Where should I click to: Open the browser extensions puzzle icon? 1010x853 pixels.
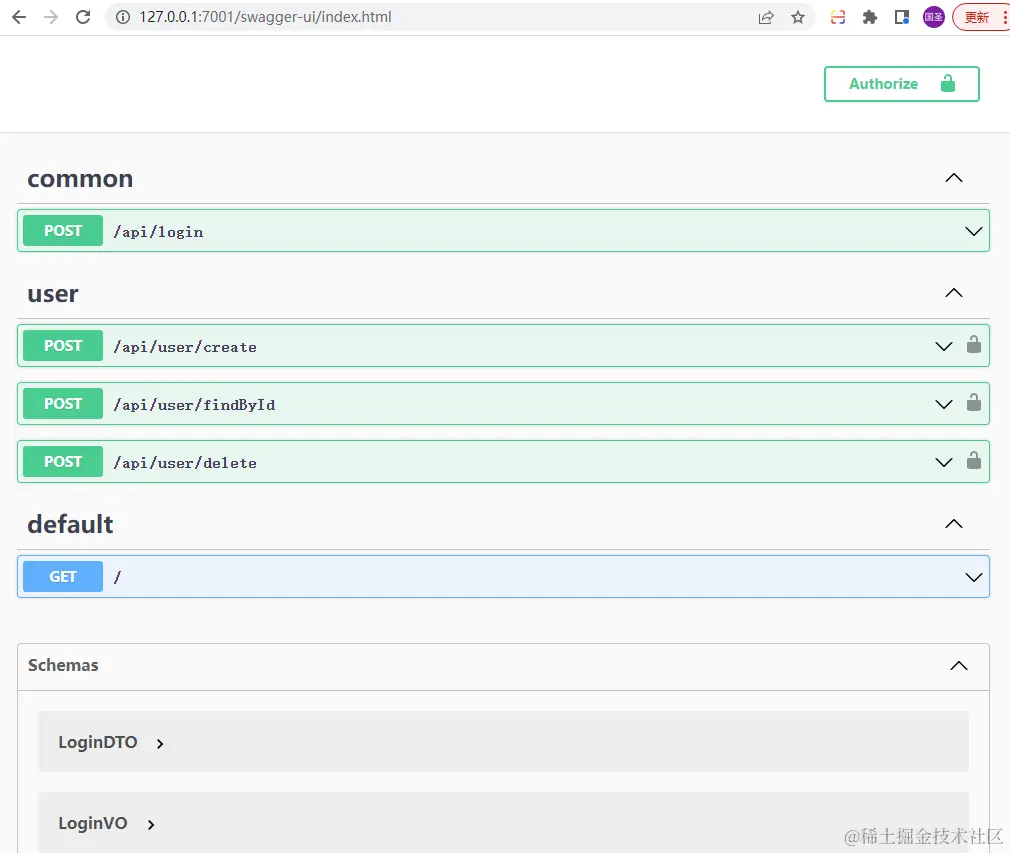[870, 17]
